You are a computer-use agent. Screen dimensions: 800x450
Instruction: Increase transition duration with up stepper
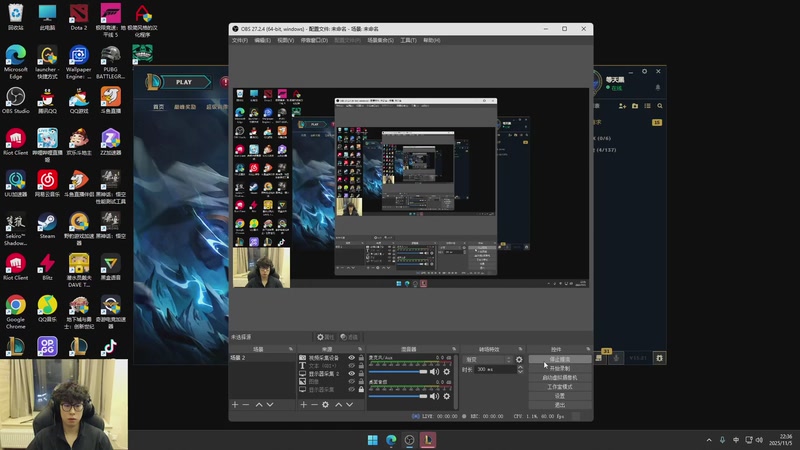pos(520,367)
